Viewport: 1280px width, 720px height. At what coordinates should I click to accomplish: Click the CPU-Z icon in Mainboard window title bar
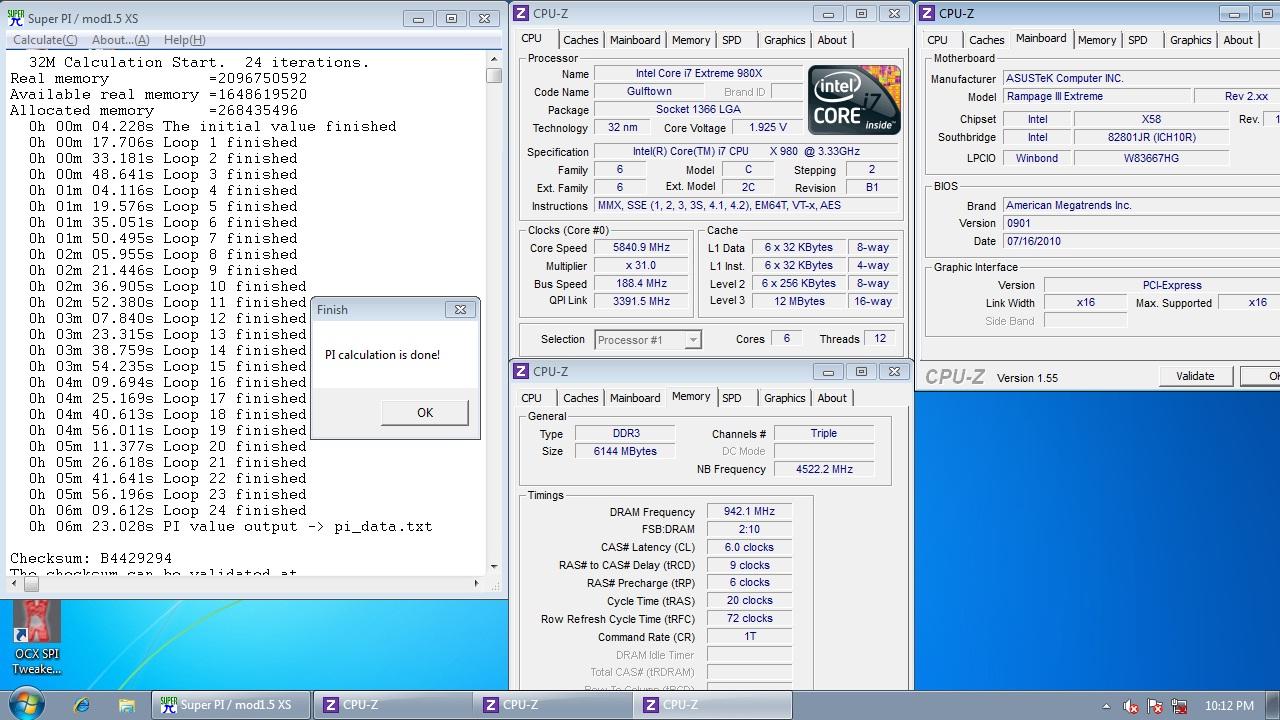point(927,13)
